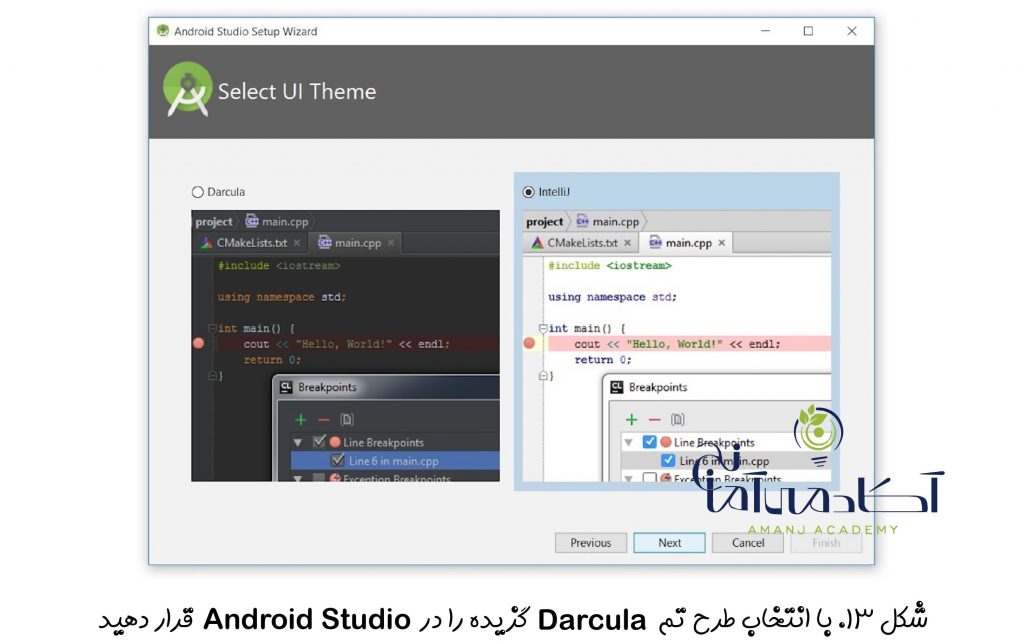Click the IntelliJ theme preview image
This screenshot has height=644, width=1024.
677,346
